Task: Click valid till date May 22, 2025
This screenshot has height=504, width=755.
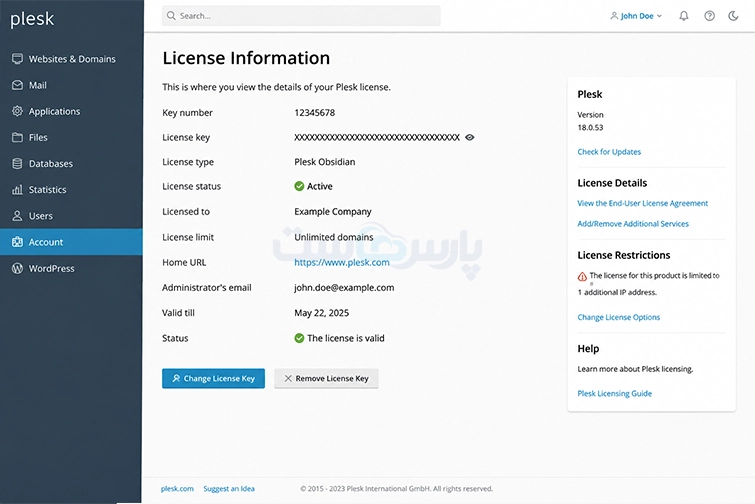Action: pyautogui.click(x=322, y=313)
